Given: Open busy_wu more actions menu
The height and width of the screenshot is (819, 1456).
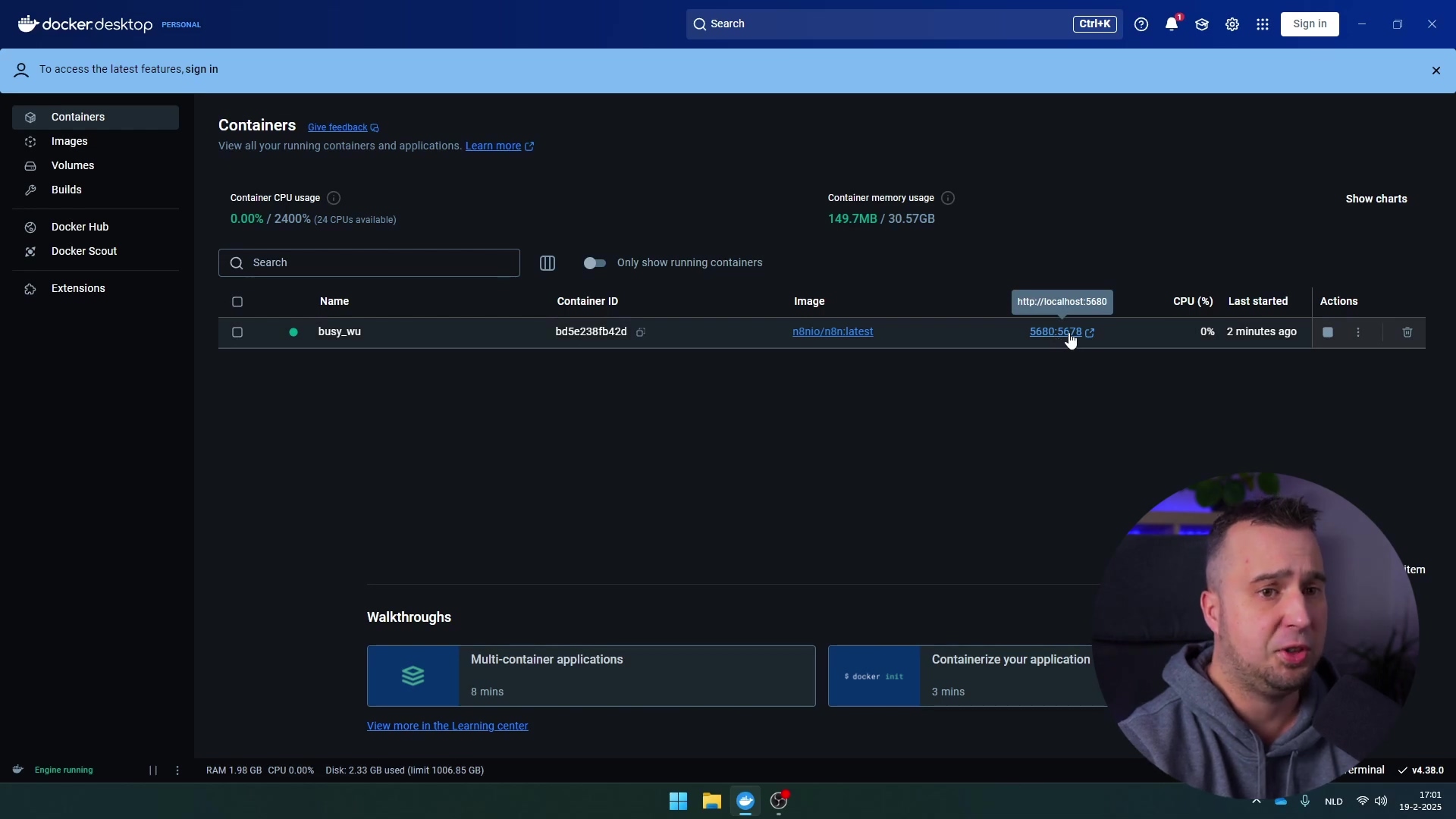Looking at the screenshot, I should tap(1358, 332).
